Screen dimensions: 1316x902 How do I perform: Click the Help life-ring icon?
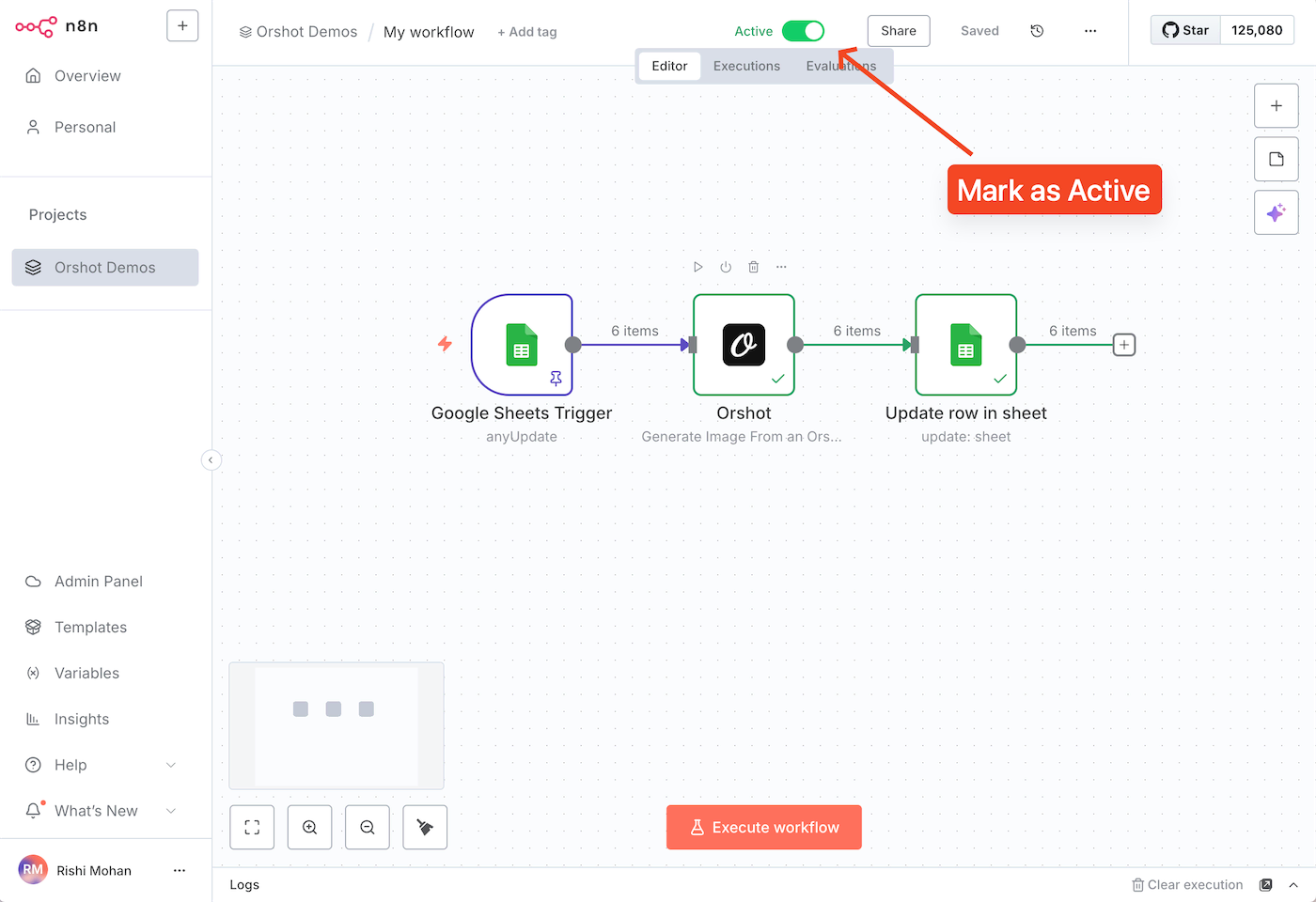point(33,765)
